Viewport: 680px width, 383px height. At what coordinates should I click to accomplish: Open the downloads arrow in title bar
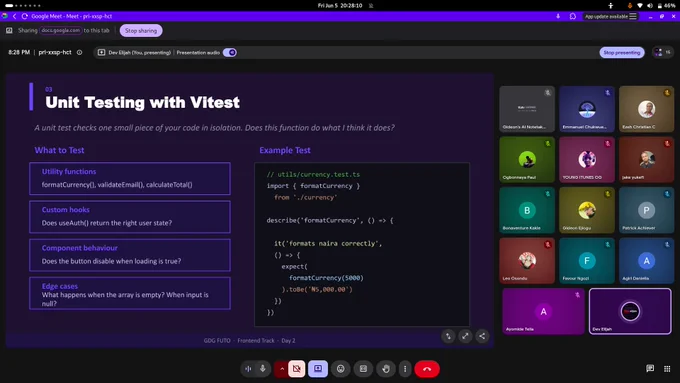pos(558,16)
